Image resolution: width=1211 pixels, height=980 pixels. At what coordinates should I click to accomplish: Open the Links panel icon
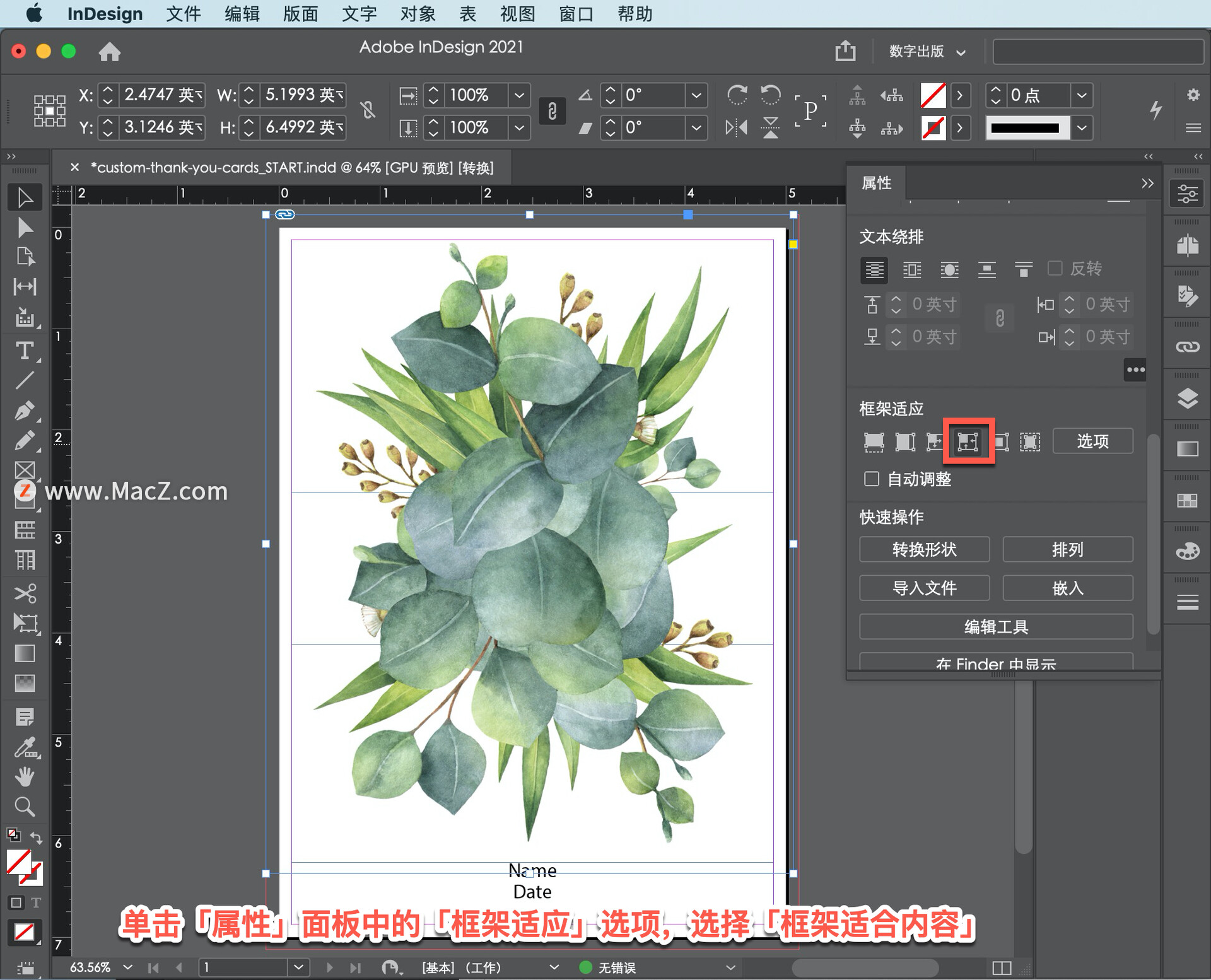pos(1187,347)
